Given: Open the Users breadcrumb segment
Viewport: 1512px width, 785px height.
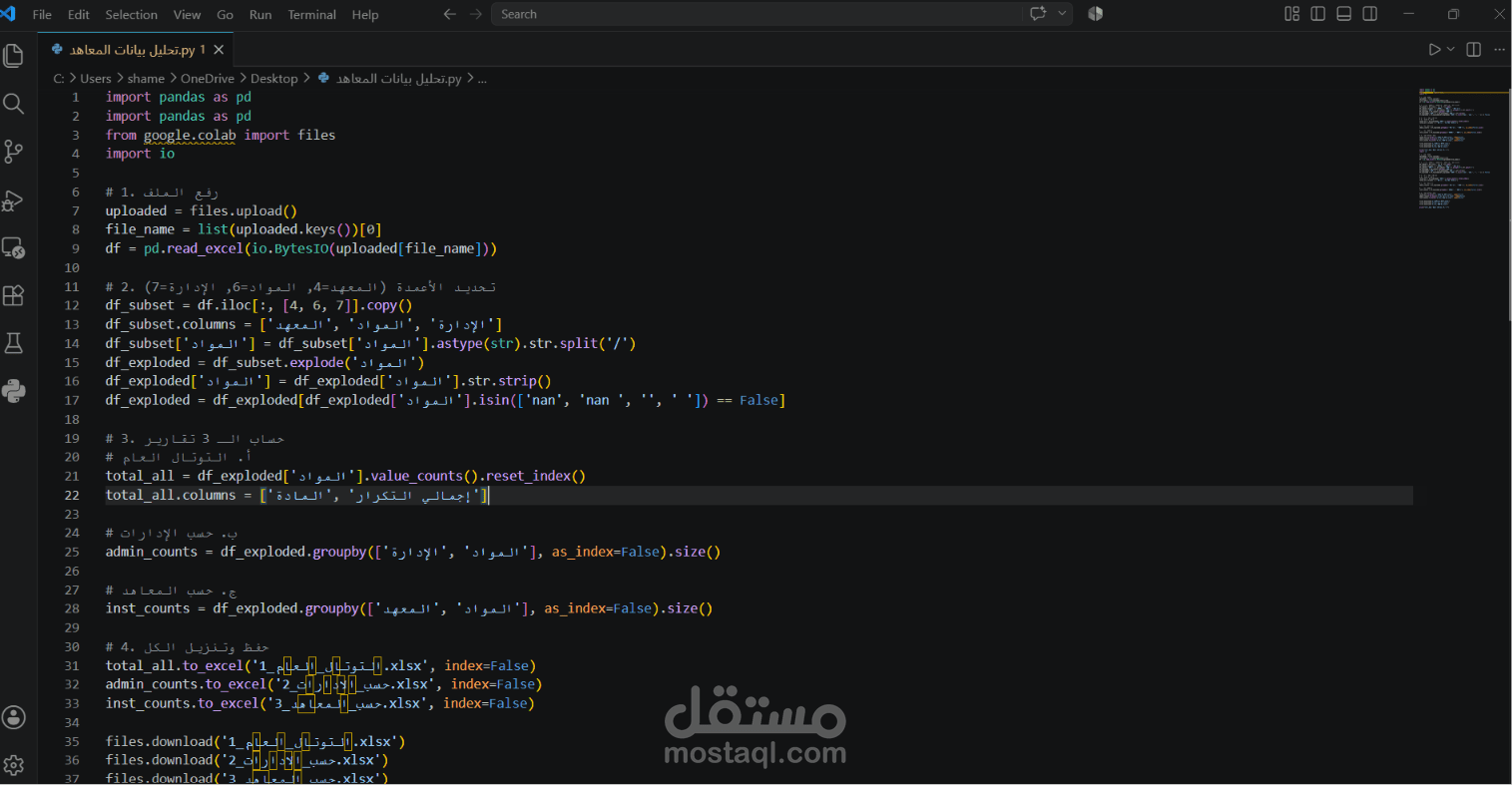Looking at the screenshot, I should pos(96,79).
